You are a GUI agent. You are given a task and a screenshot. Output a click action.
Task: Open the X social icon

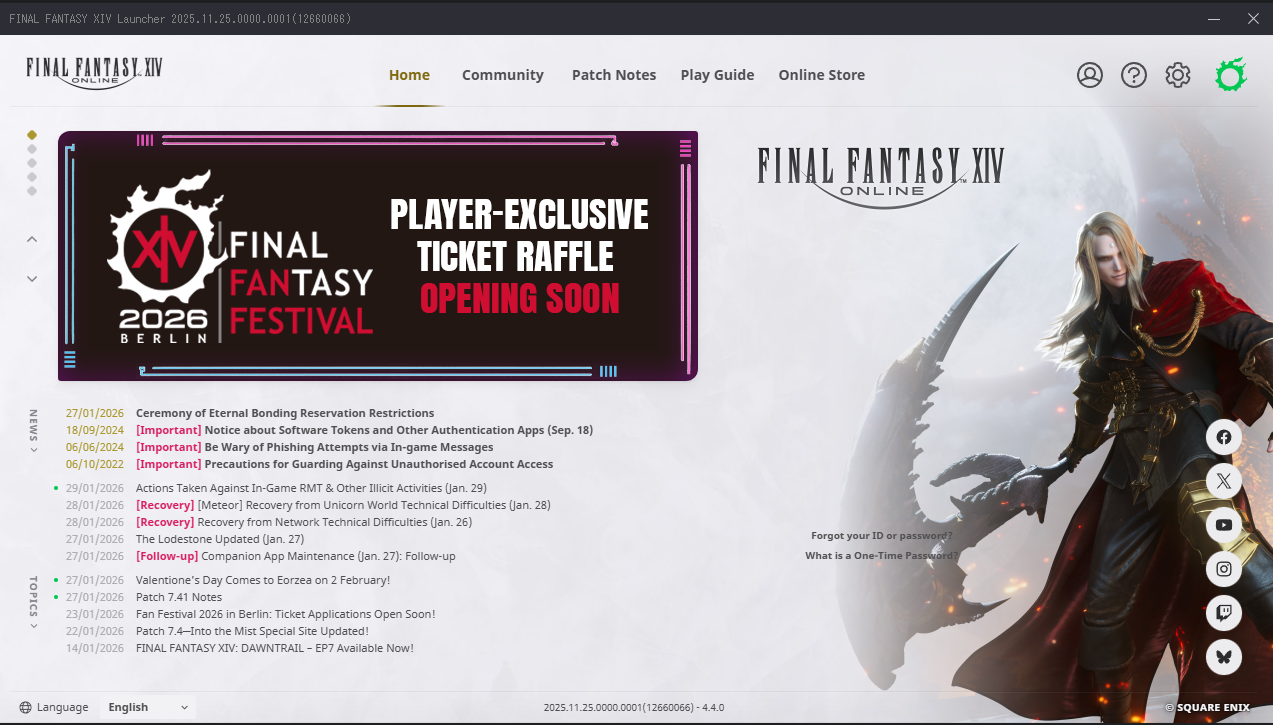point(1224,481)
